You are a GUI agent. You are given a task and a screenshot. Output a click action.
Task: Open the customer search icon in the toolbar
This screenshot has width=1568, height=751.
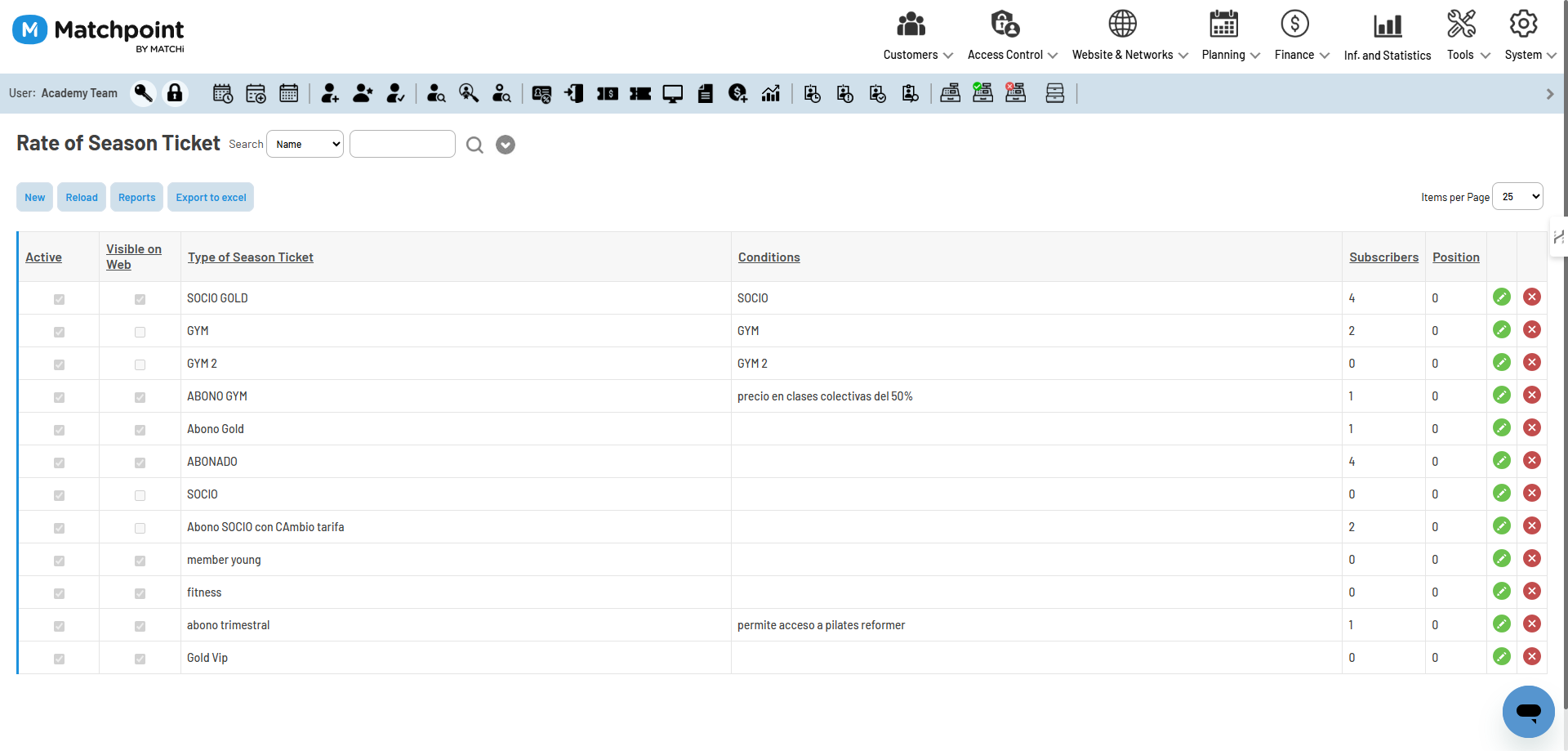click(x=436, y=93)
